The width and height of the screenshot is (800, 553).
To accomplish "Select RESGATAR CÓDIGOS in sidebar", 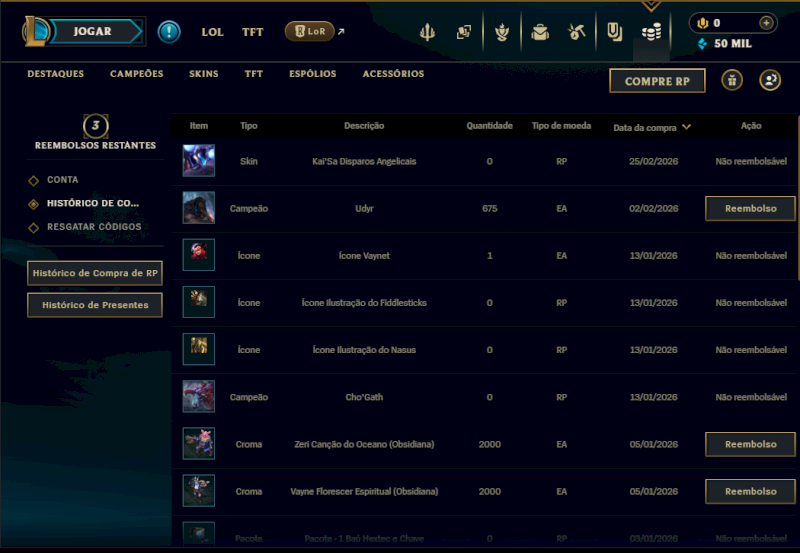I will tap(94, 227).
